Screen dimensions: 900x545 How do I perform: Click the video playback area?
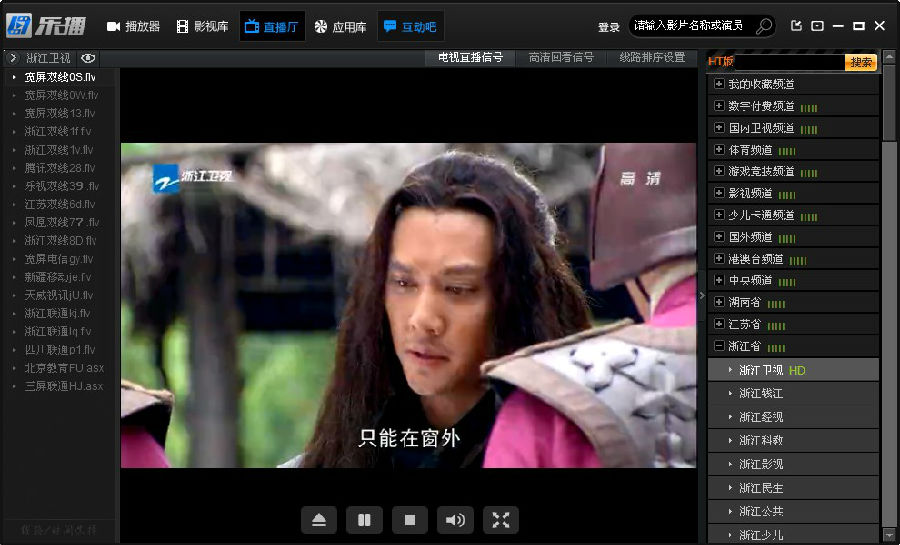[408, 305]
